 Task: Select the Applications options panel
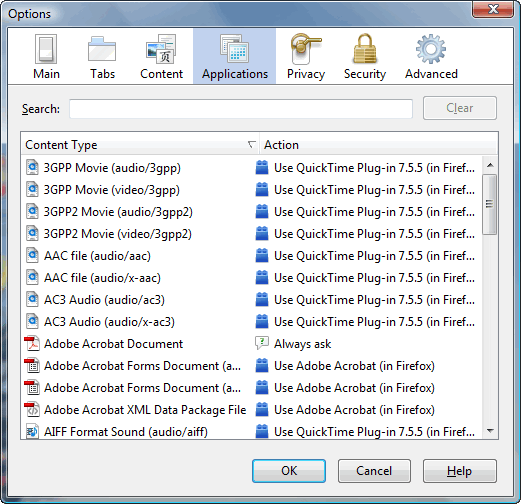tap(235, 56)
